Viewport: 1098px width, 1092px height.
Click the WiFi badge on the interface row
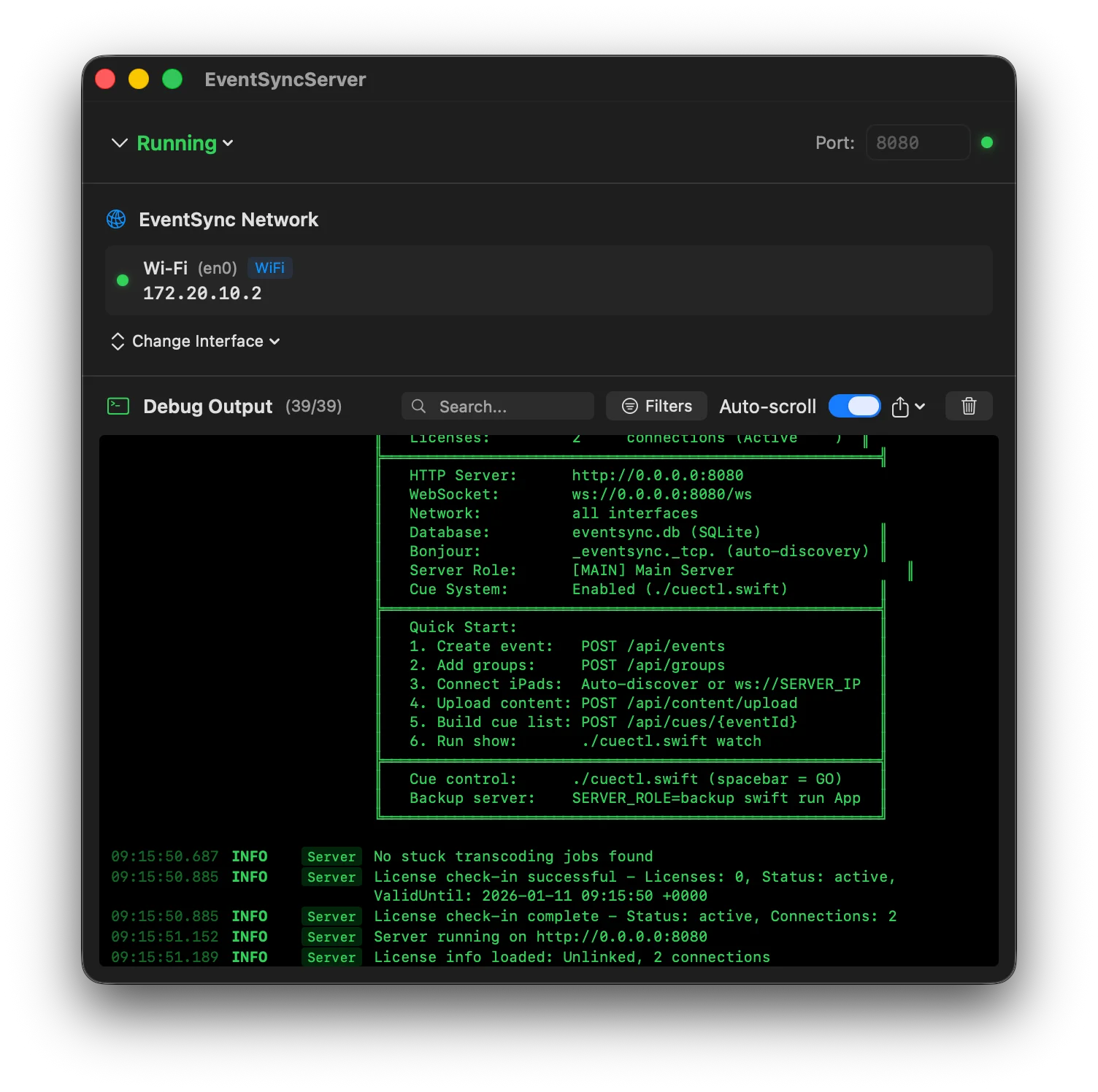[269, 268]
